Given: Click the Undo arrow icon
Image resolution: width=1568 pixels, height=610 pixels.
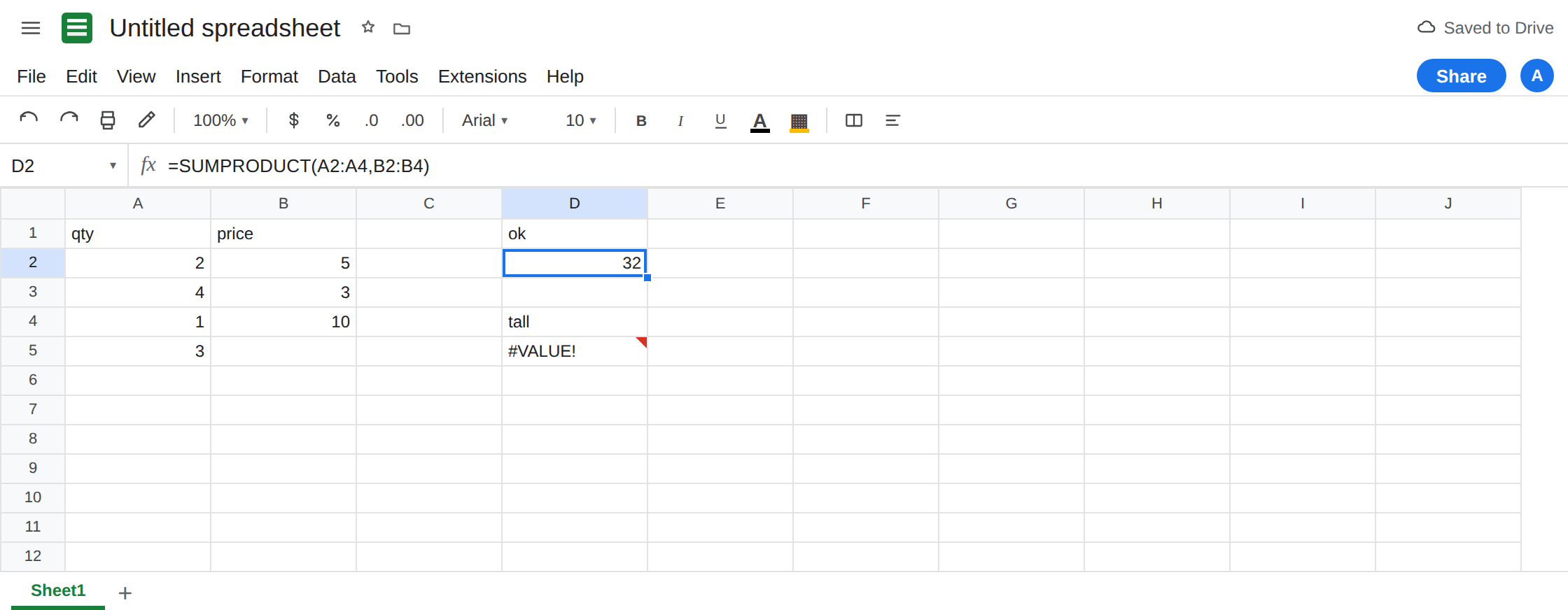Looking at the screenshot, I should point(29,120).
